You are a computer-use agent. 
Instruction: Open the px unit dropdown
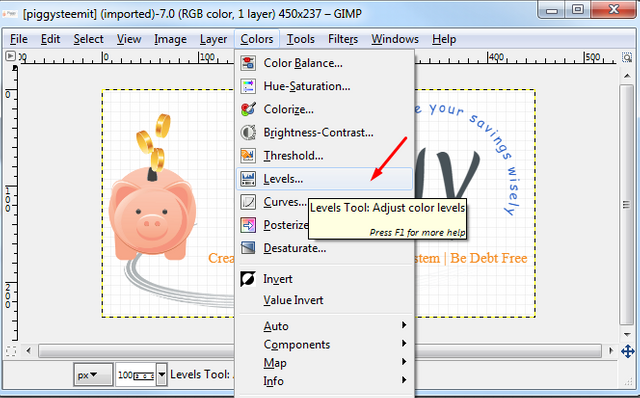click(x=93, y=374)
